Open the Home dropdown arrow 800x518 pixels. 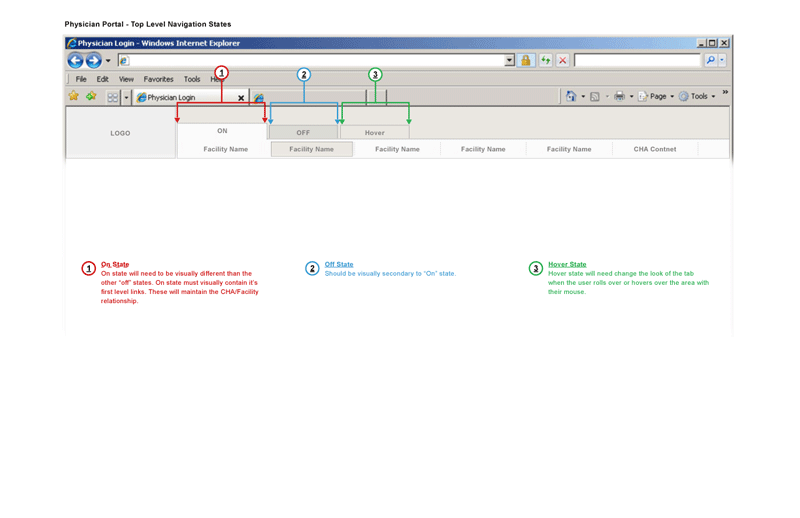583,96
